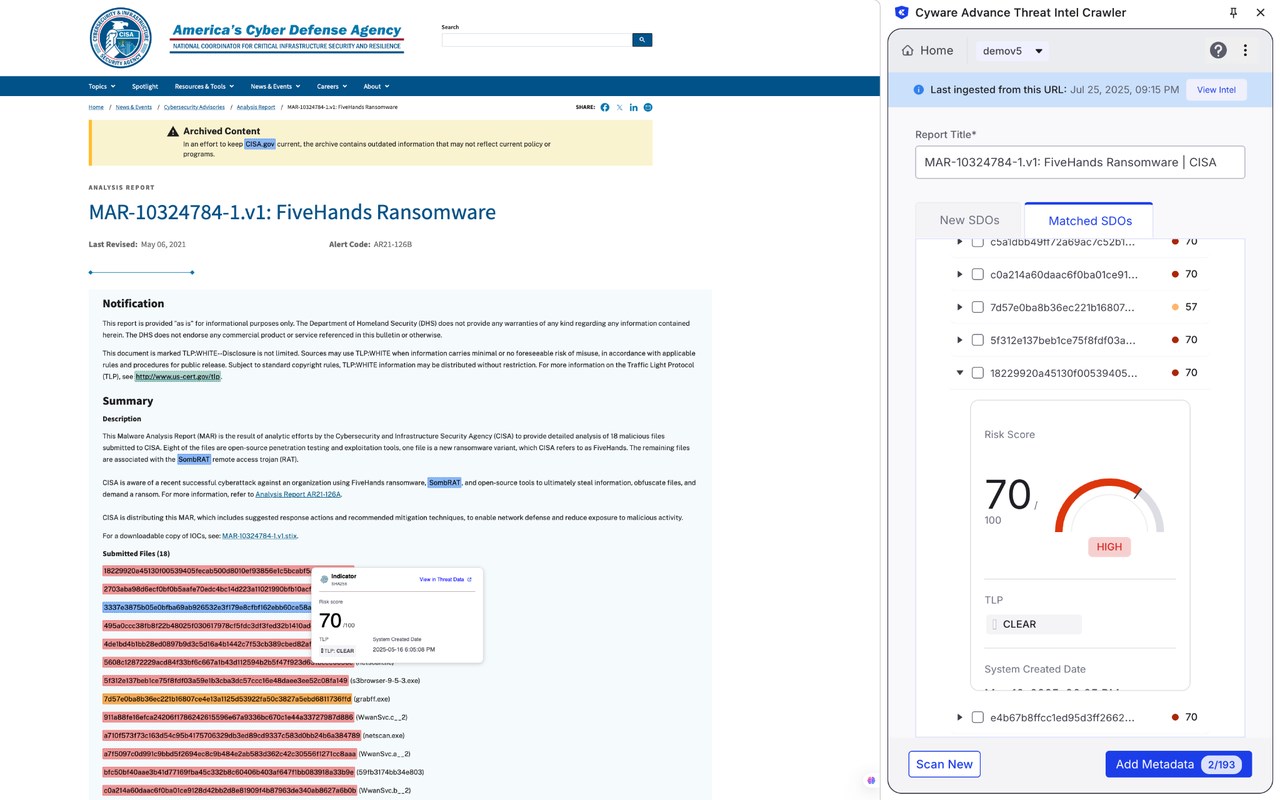Click the page hash beside (netscan.exe)
Viewport: 1280px width, 800px height.
231,736
